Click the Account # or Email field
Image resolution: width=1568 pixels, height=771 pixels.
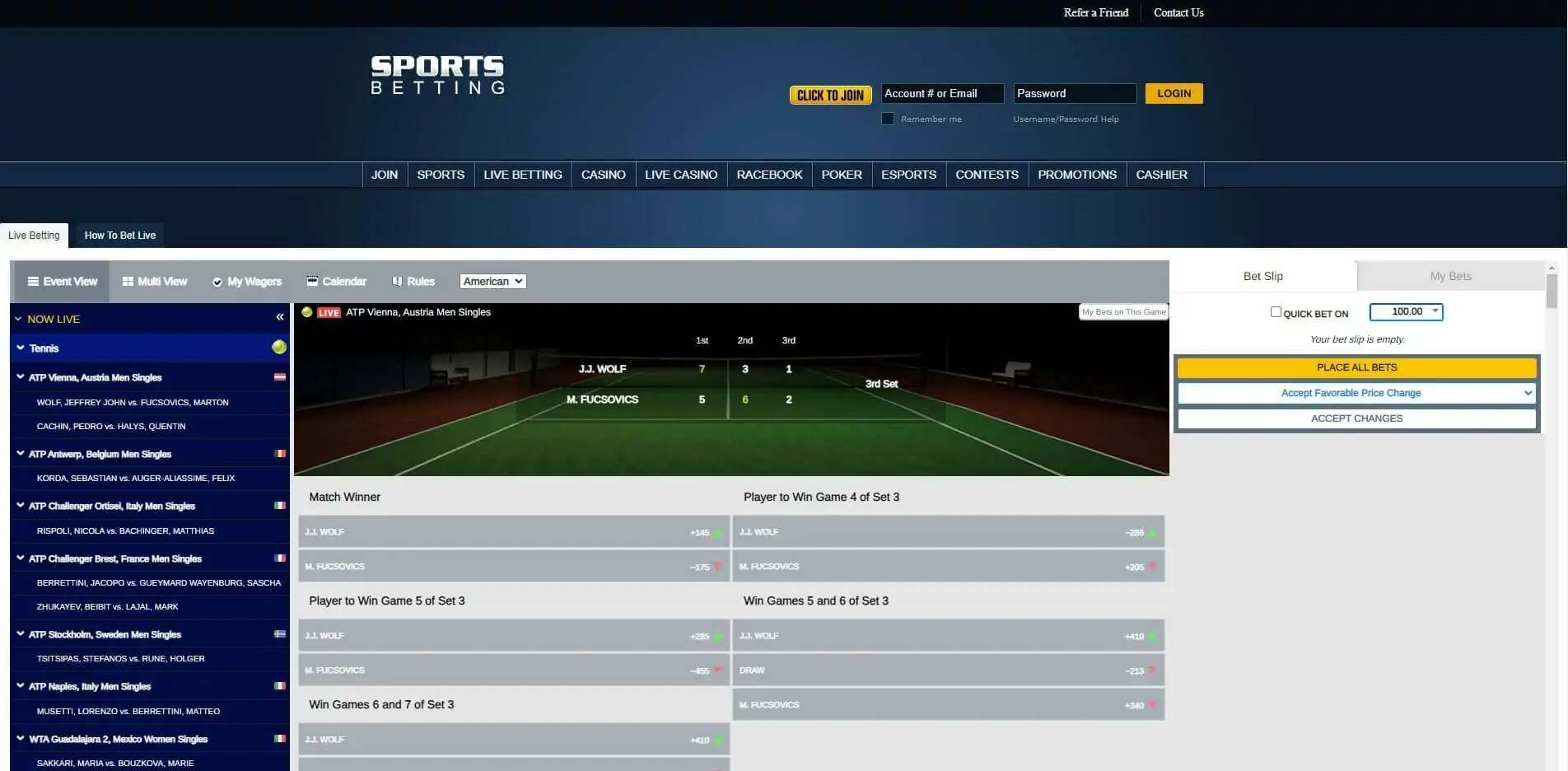point(942,93)
